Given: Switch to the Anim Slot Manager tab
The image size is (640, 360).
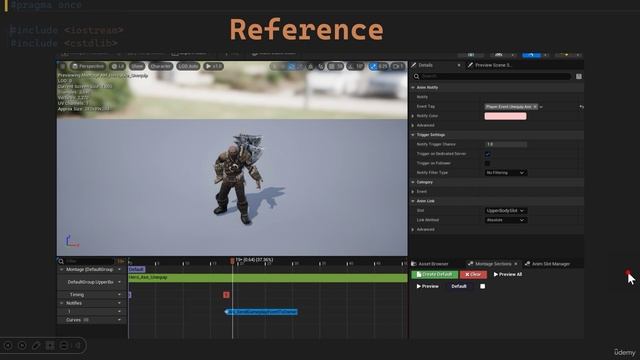Looking at the screenshot, I should point(548,264).
